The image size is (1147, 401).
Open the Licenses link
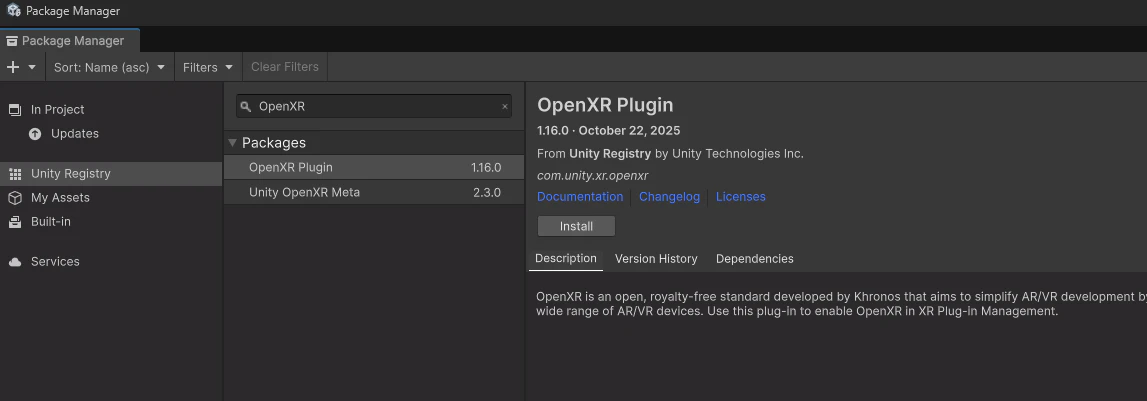(x=740, y=197)
